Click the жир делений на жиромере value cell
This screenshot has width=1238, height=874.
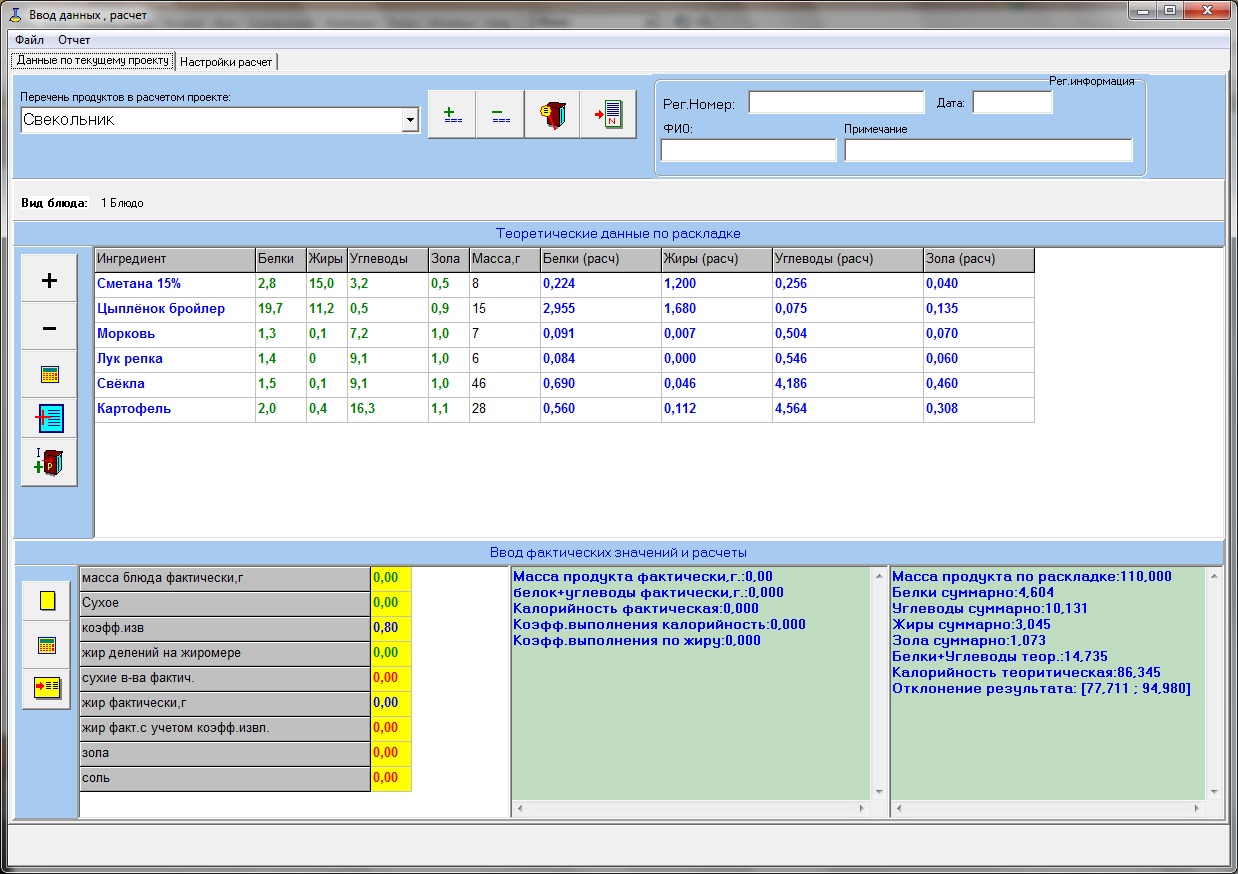(x=391, y=653)
